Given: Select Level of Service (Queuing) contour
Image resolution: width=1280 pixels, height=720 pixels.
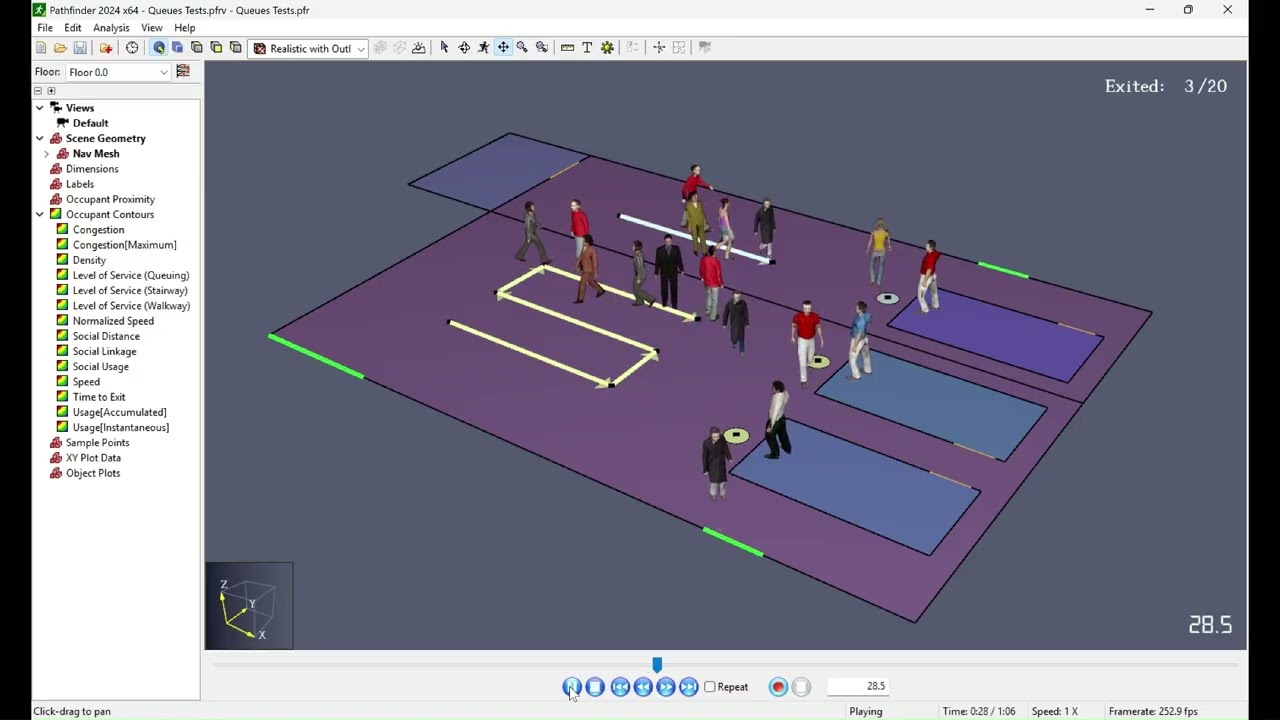Looking at the screenshot, I should pos(130,276).
